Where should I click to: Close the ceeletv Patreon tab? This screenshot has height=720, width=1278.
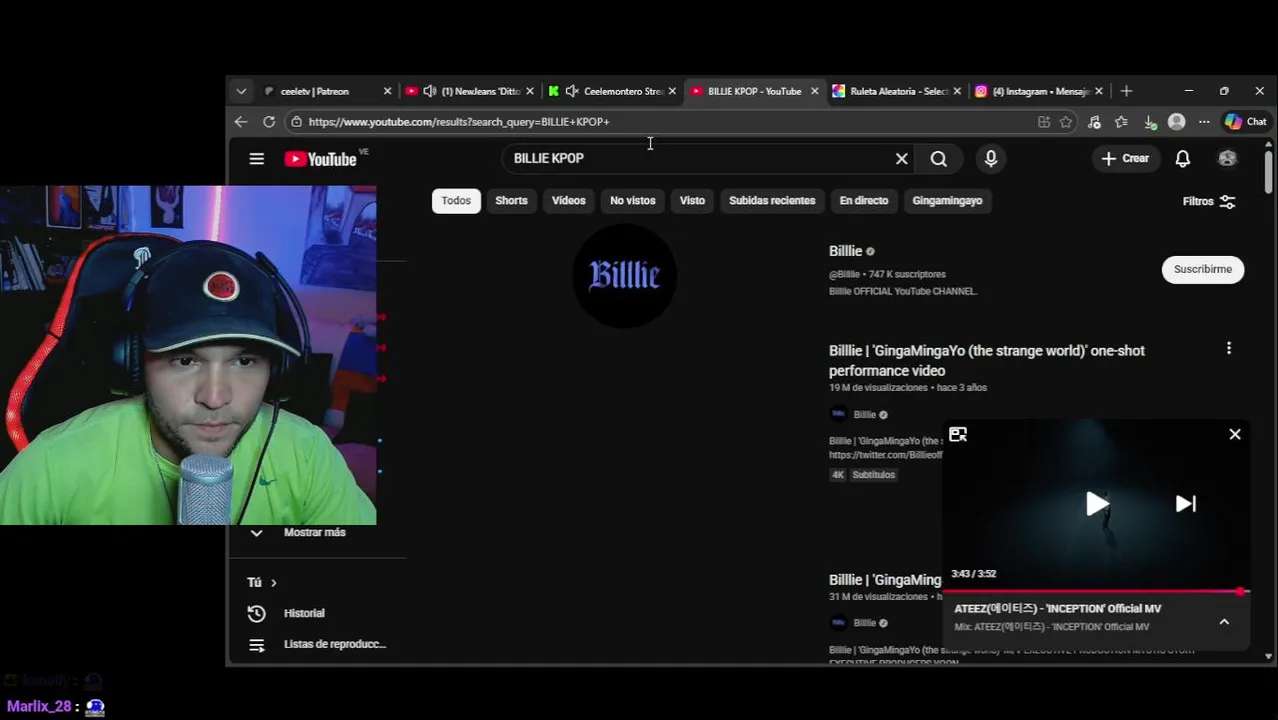point(387,91)
